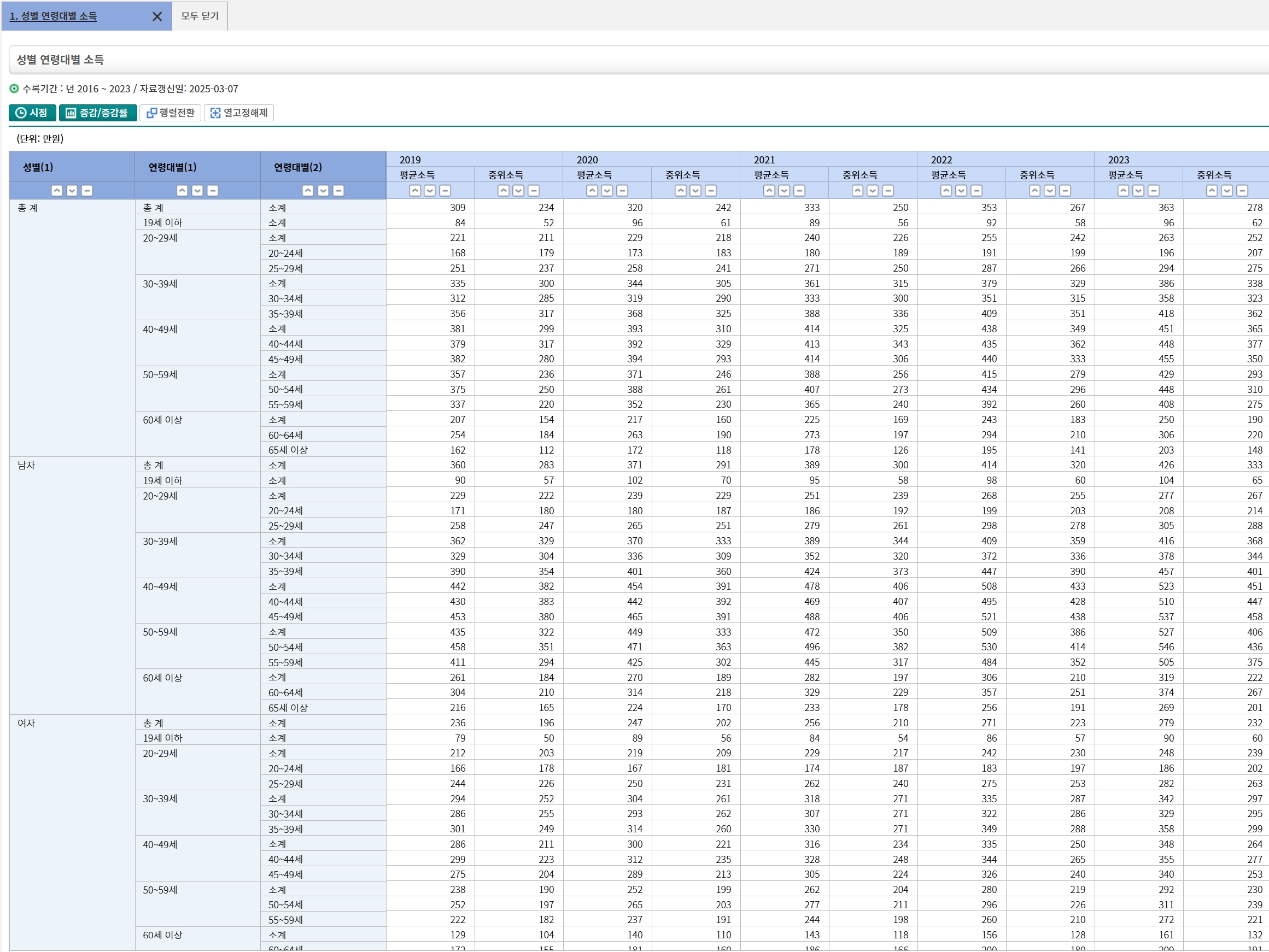Click the minus icon under 2023 중위소득

point(1242,190)
